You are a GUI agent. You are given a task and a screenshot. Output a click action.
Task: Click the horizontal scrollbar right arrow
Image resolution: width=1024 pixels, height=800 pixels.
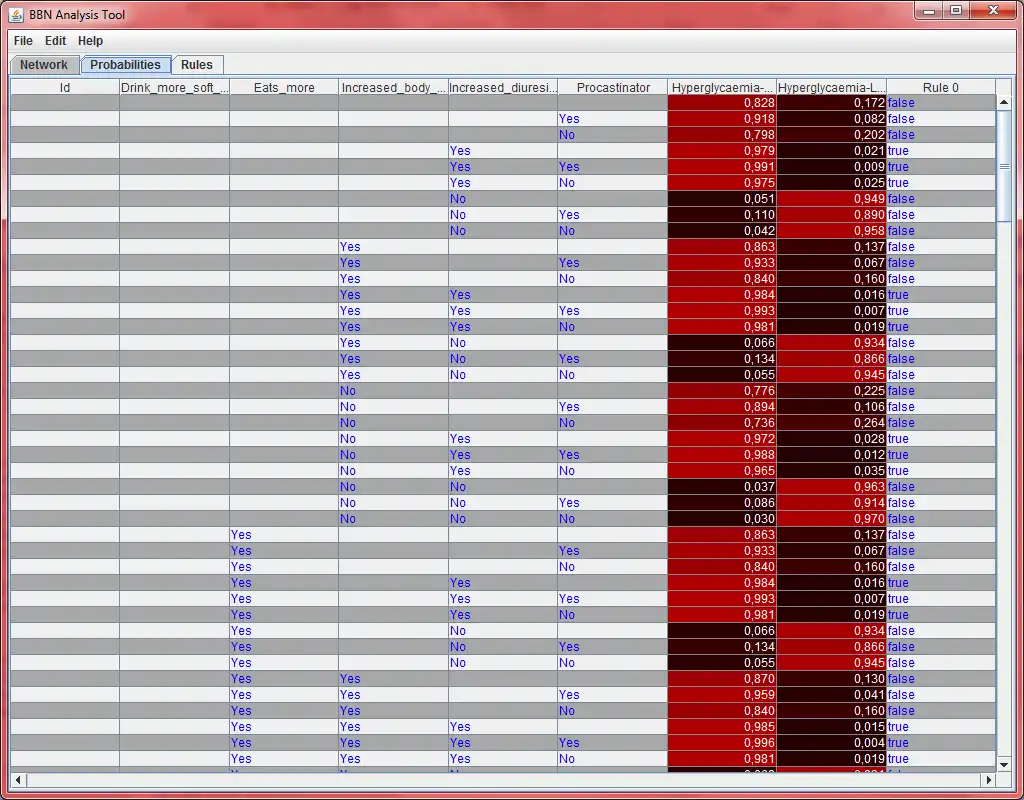(x=989, y=780)
